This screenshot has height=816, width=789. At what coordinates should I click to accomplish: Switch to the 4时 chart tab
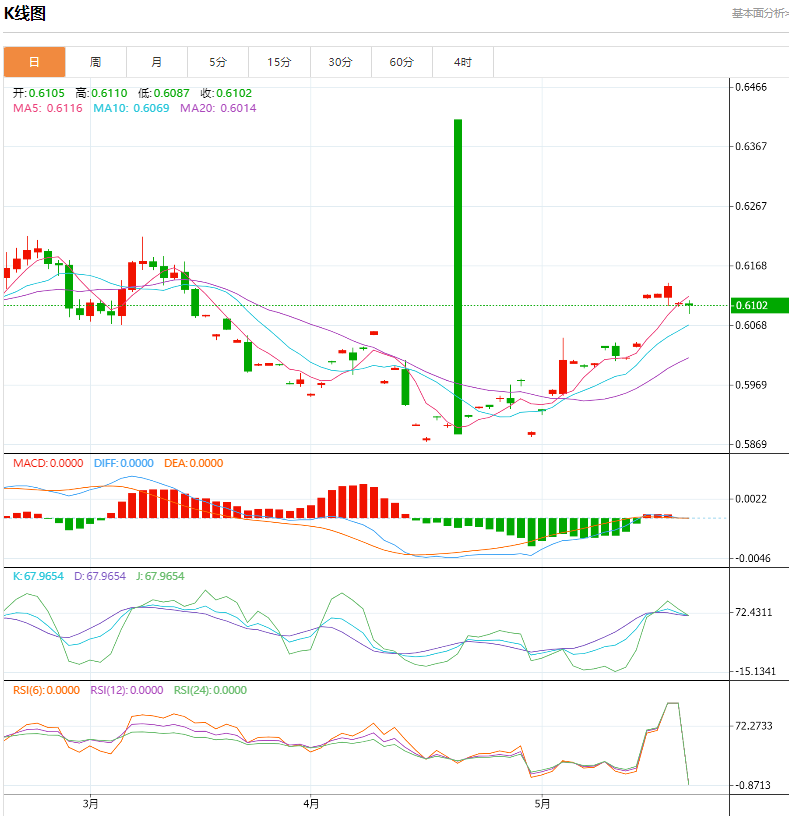(x=462, y=62)
